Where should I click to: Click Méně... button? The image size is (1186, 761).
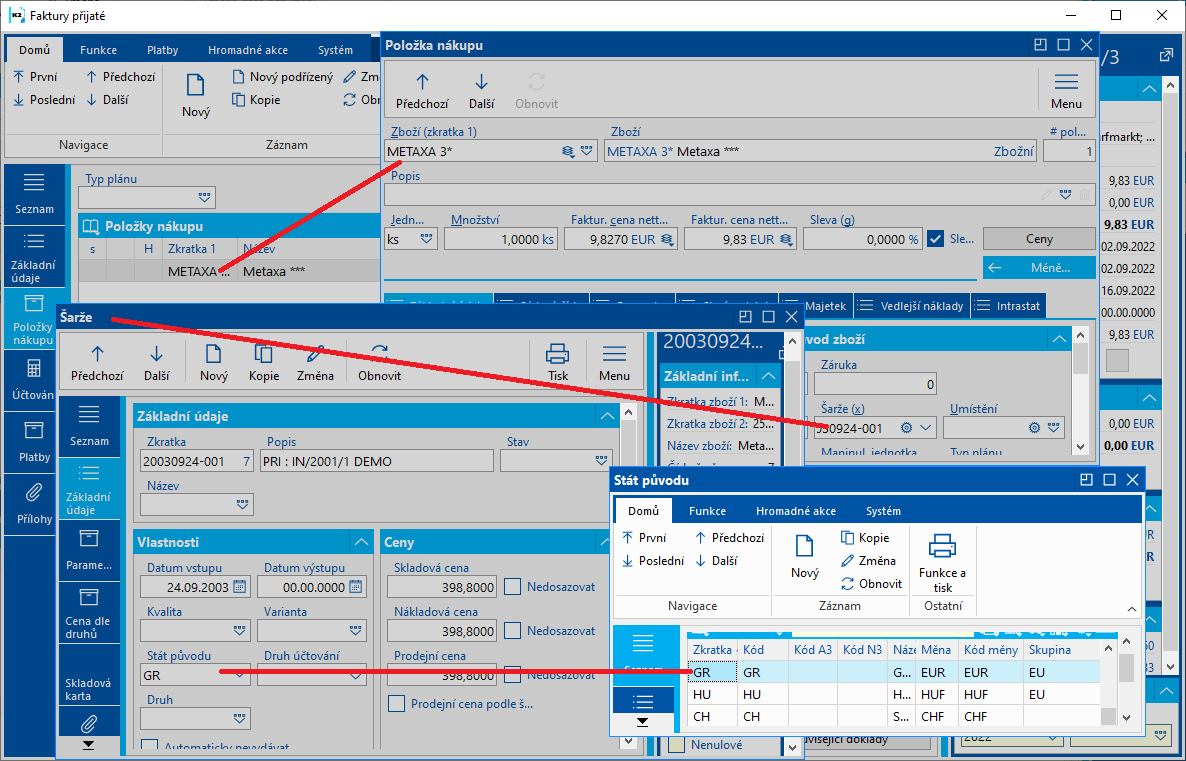pos(1039,268)
